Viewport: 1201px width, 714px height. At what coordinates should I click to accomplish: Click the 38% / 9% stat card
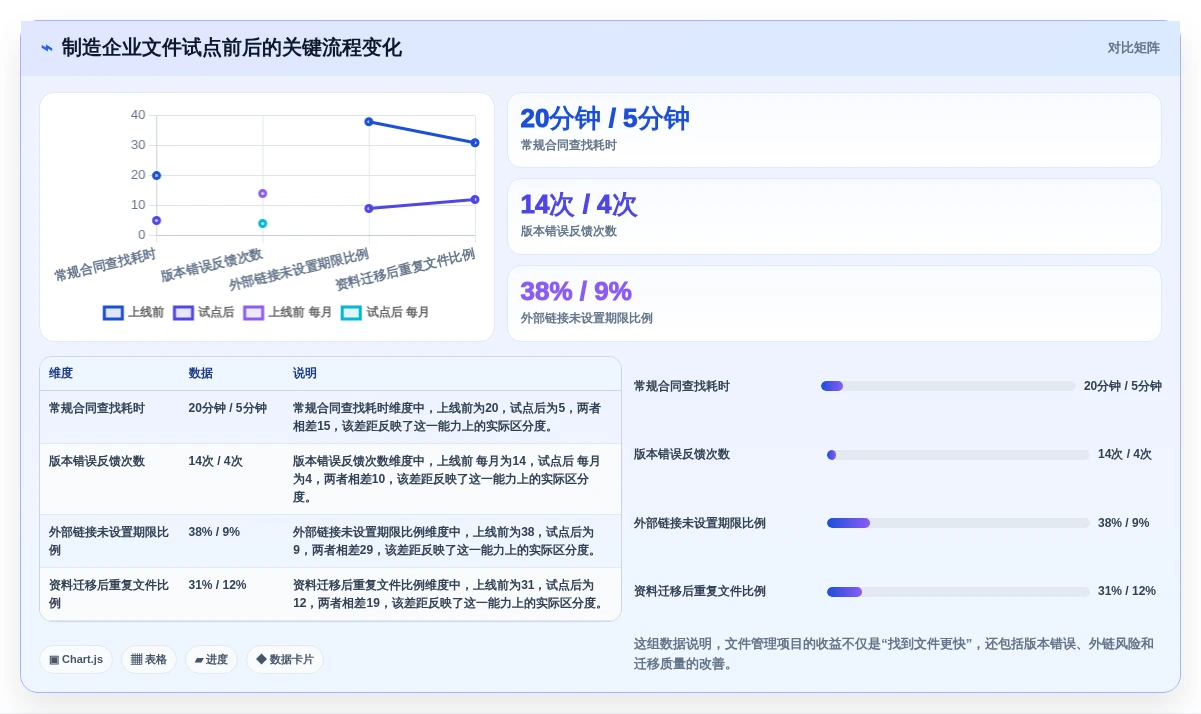834,303
